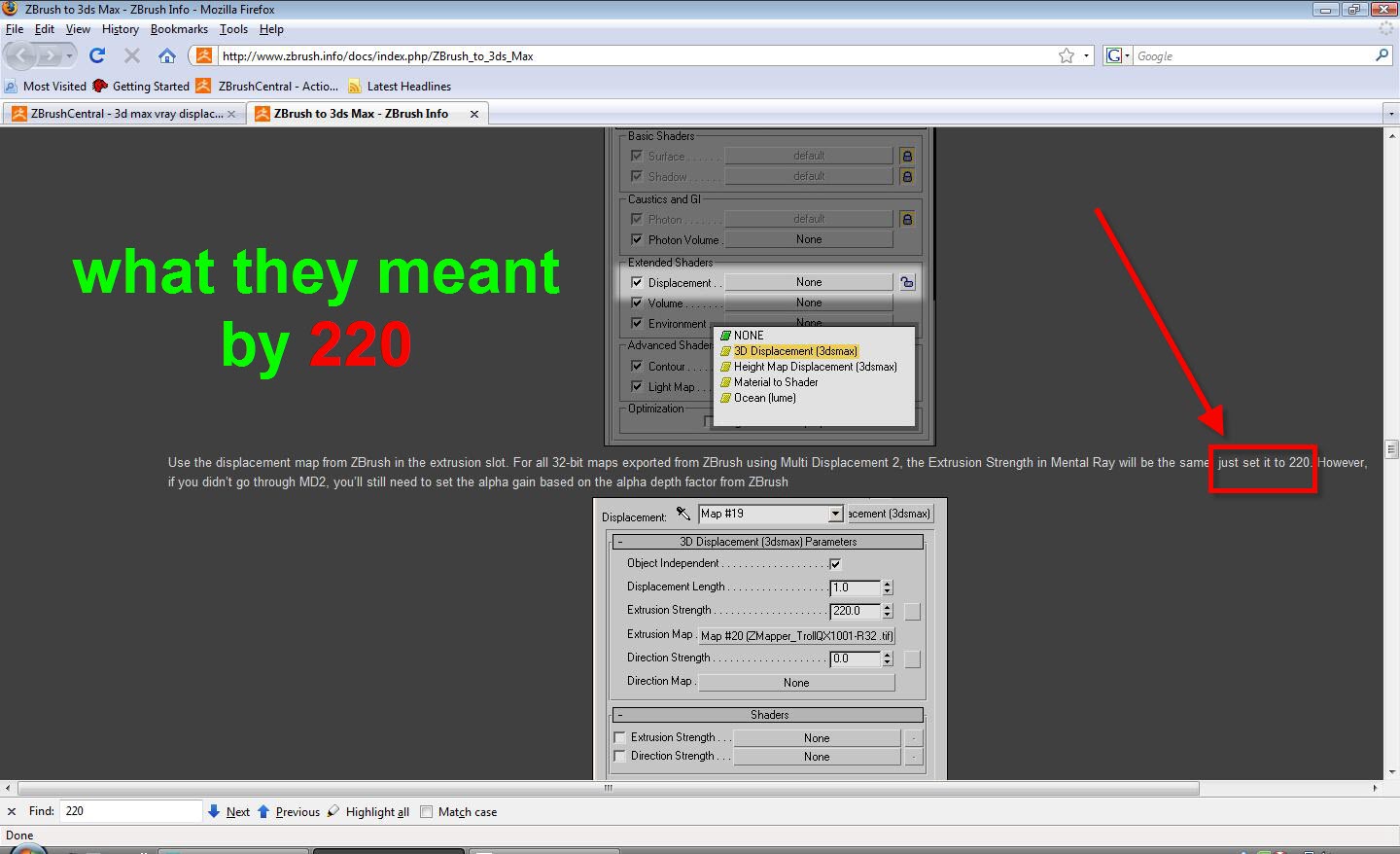Screen dimensions: 1400x854
Task: Select Material to Shader entry
Action: click(769, 382)
